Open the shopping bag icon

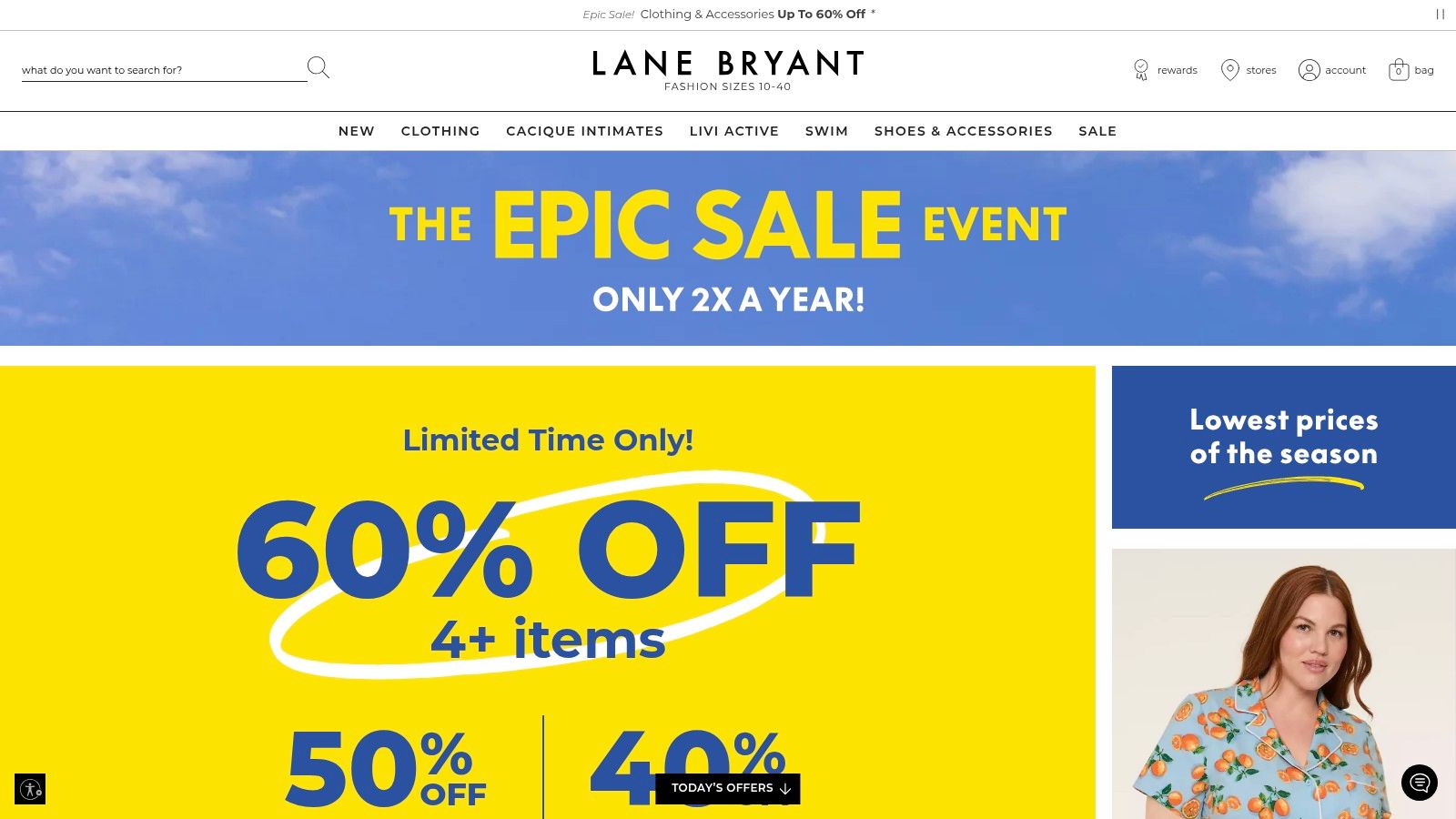[x=1399, y=70]
